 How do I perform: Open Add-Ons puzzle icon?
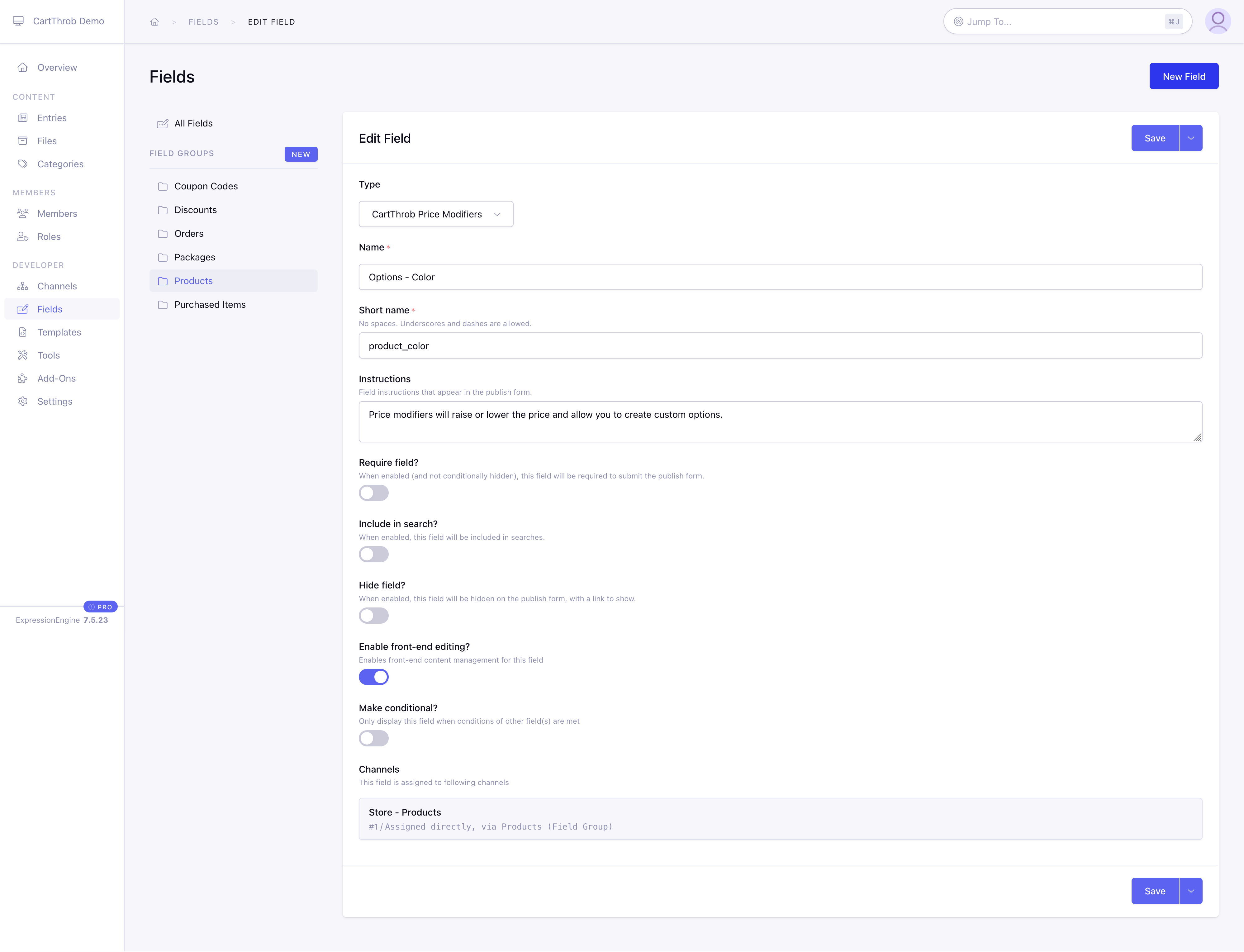tap(23, 378)
